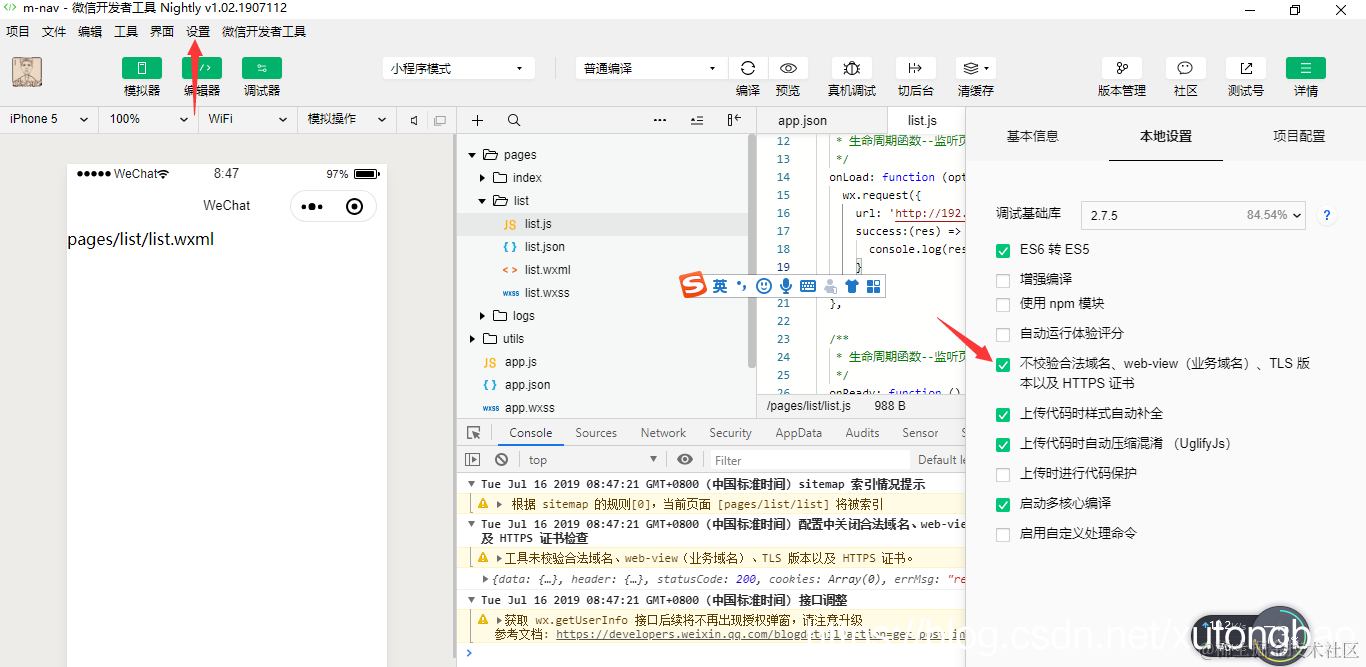Select list.wxml file in tree

[x=547, y=270]
